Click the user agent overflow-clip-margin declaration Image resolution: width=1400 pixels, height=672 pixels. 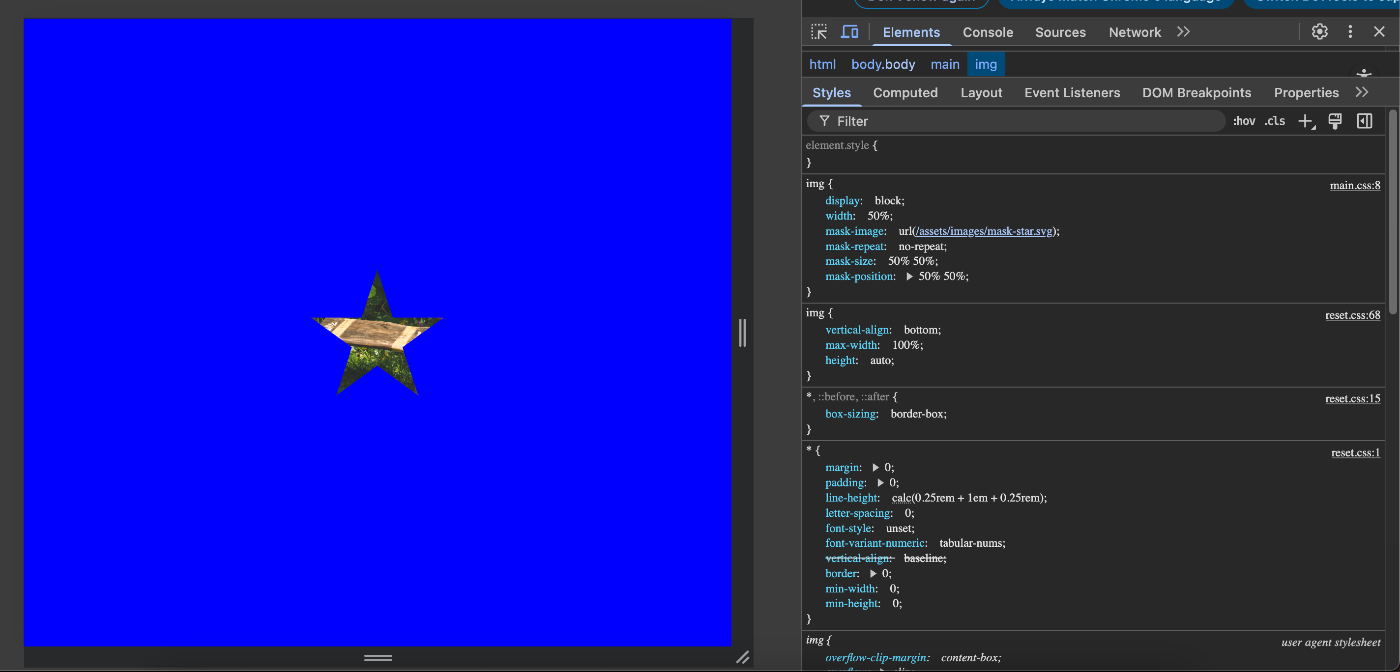coord(913,657)
